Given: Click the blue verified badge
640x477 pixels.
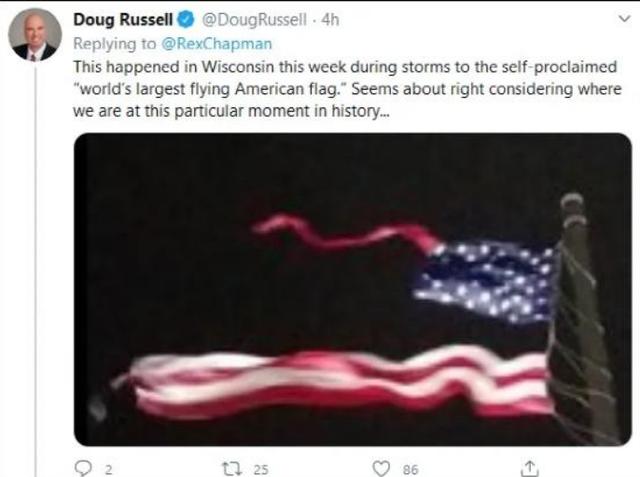Looking at the screenshot, I should pos(186,20).
